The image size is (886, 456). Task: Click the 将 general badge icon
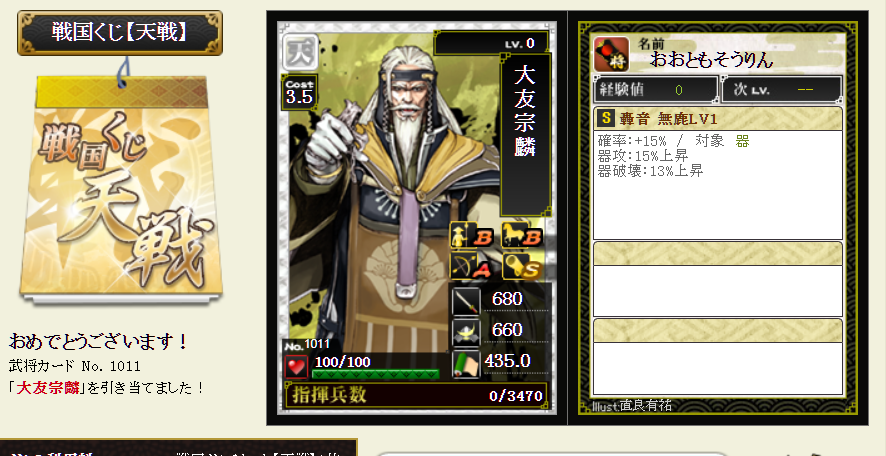pos(612,55)
